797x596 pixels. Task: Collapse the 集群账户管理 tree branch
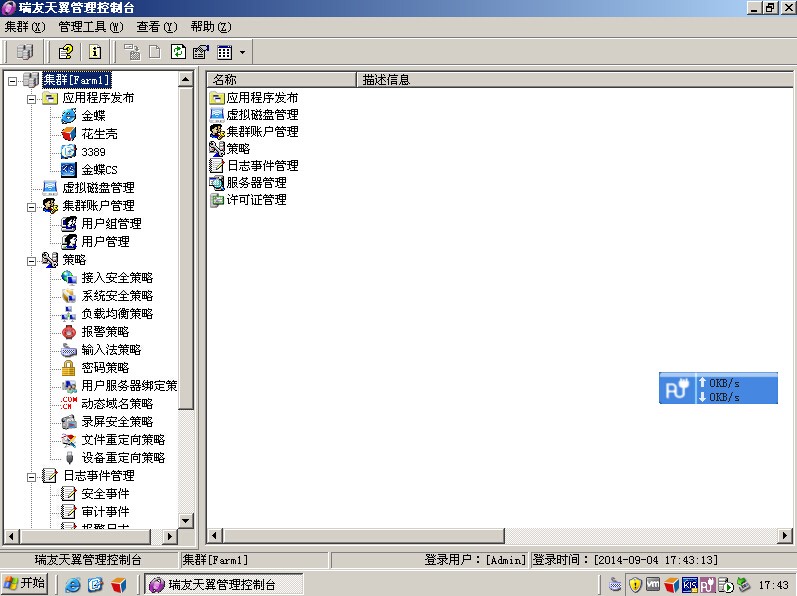[x=31, y=206]
